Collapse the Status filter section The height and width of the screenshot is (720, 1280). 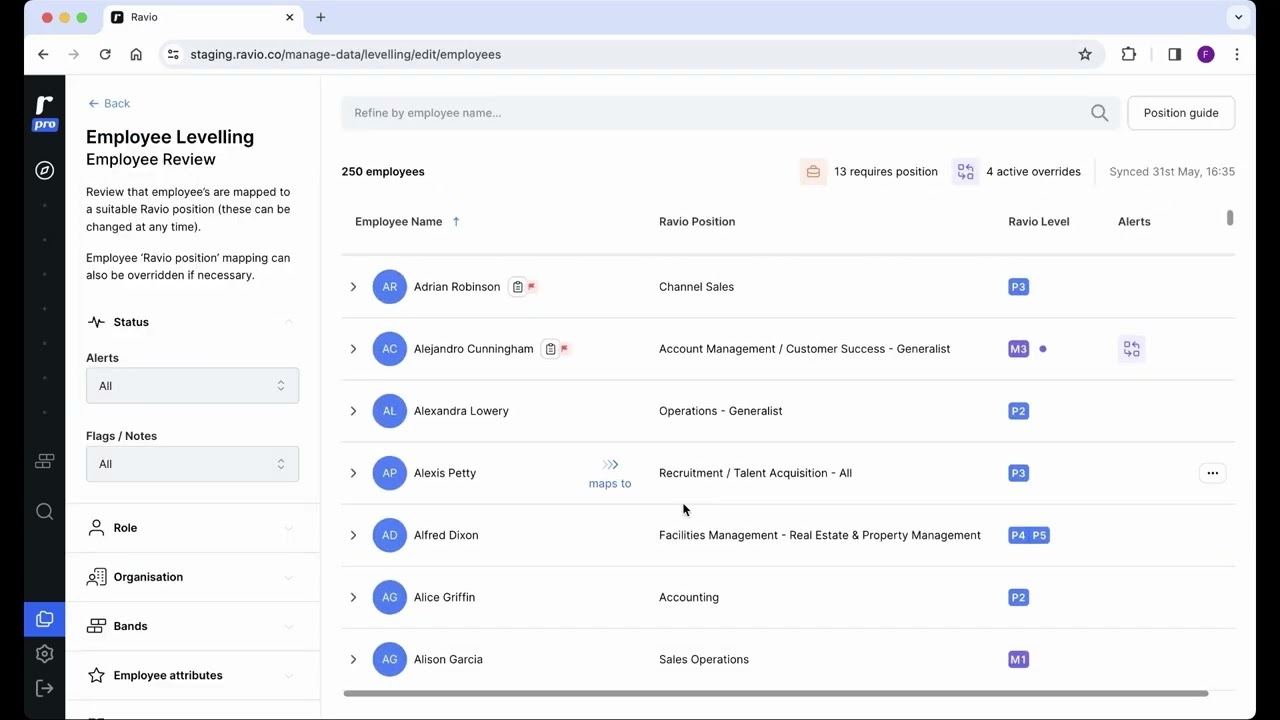289,322
